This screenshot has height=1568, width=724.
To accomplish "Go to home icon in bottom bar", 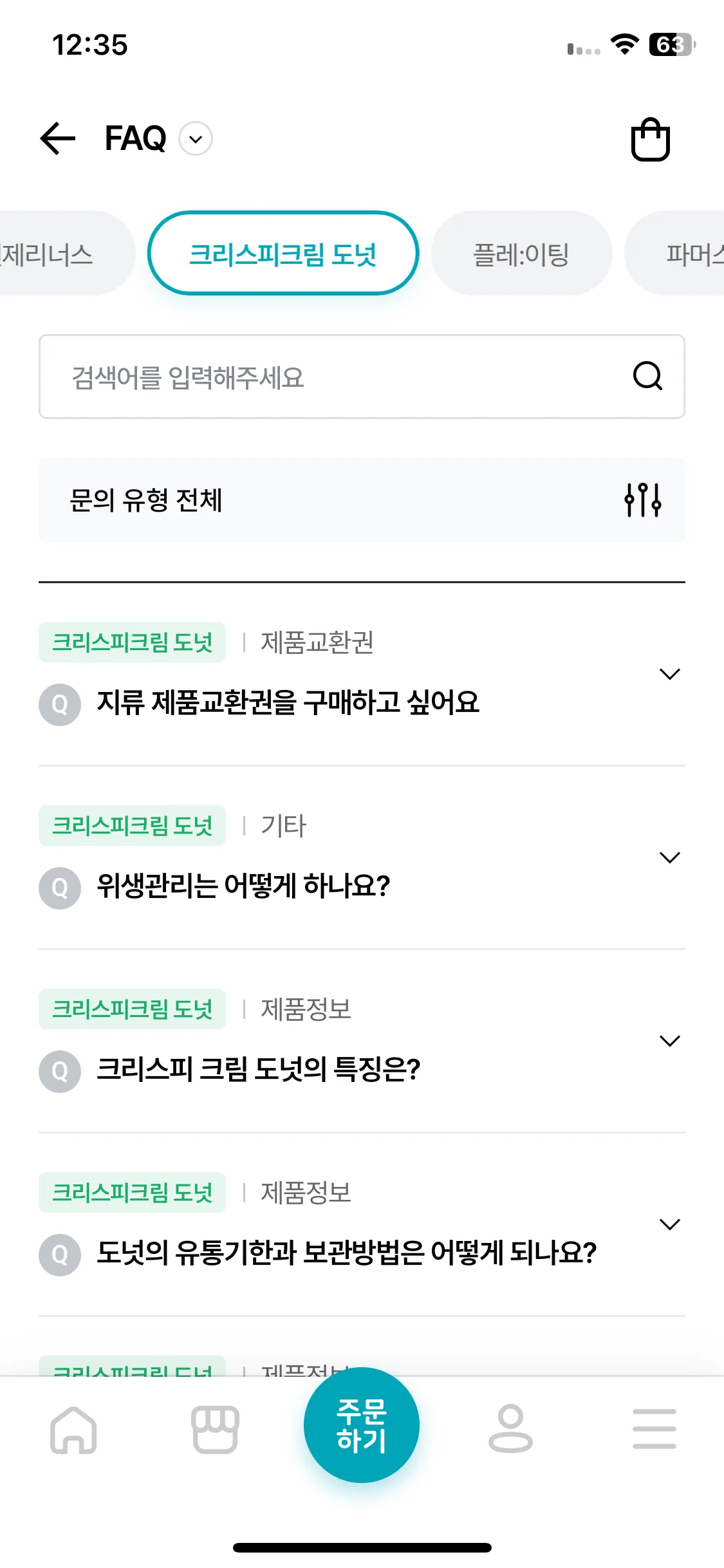I will 73,1430.
